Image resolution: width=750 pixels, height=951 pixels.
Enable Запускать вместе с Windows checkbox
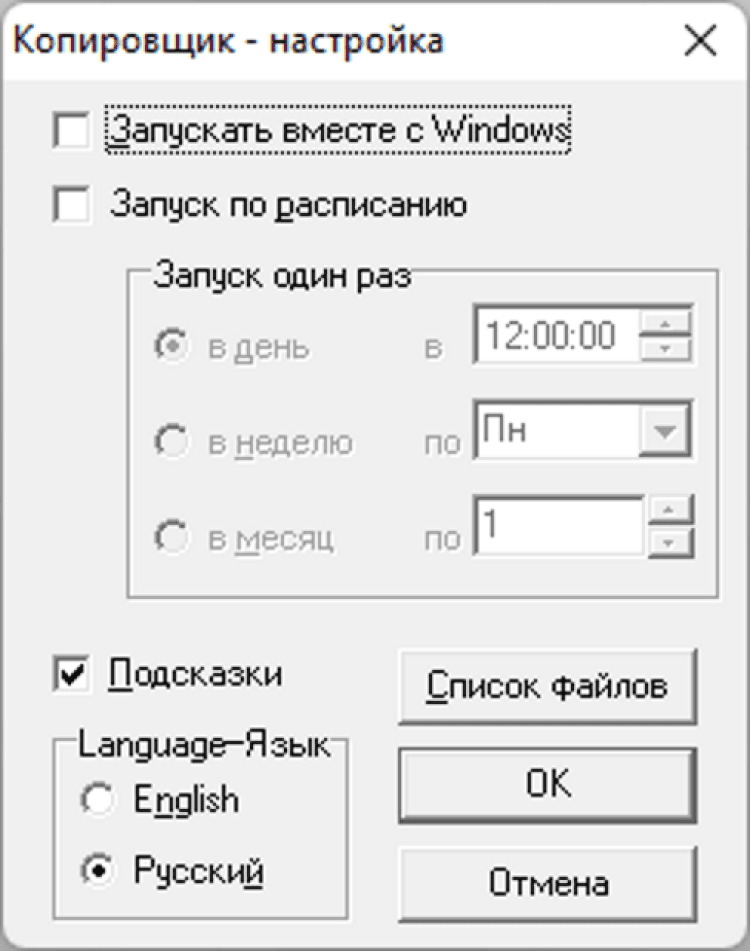71,131
